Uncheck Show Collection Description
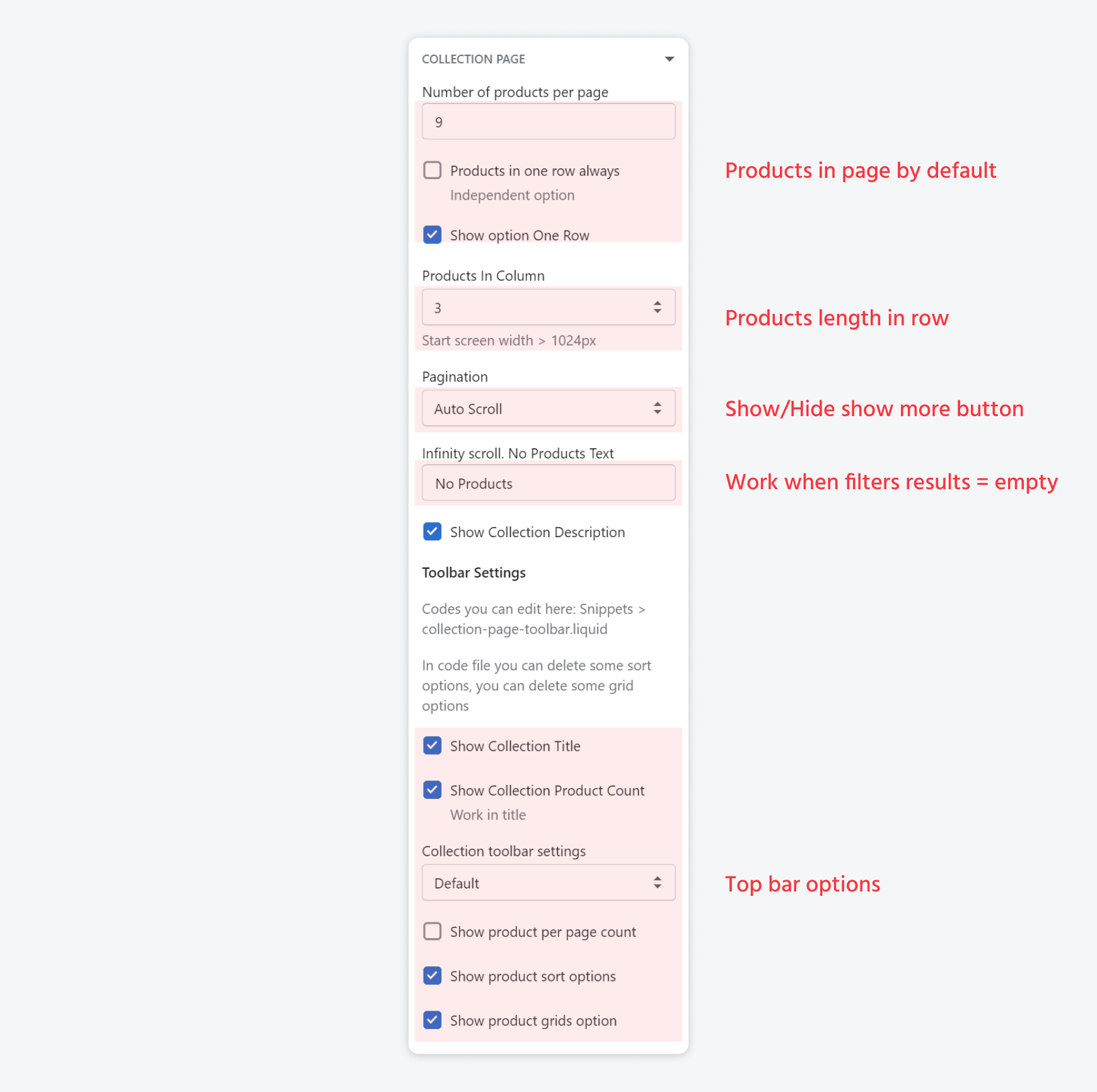The image size is (1097, 1092). [x=432, y=531]
